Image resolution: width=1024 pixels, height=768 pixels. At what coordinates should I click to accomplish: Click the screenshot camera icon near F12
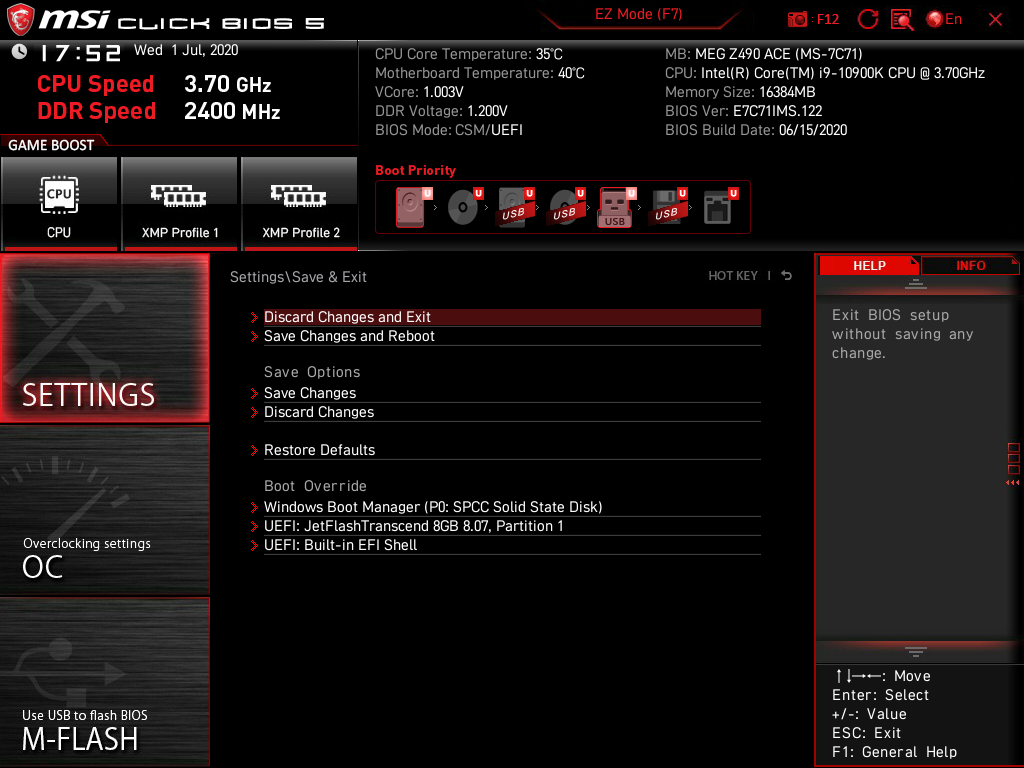pos(797,19)
